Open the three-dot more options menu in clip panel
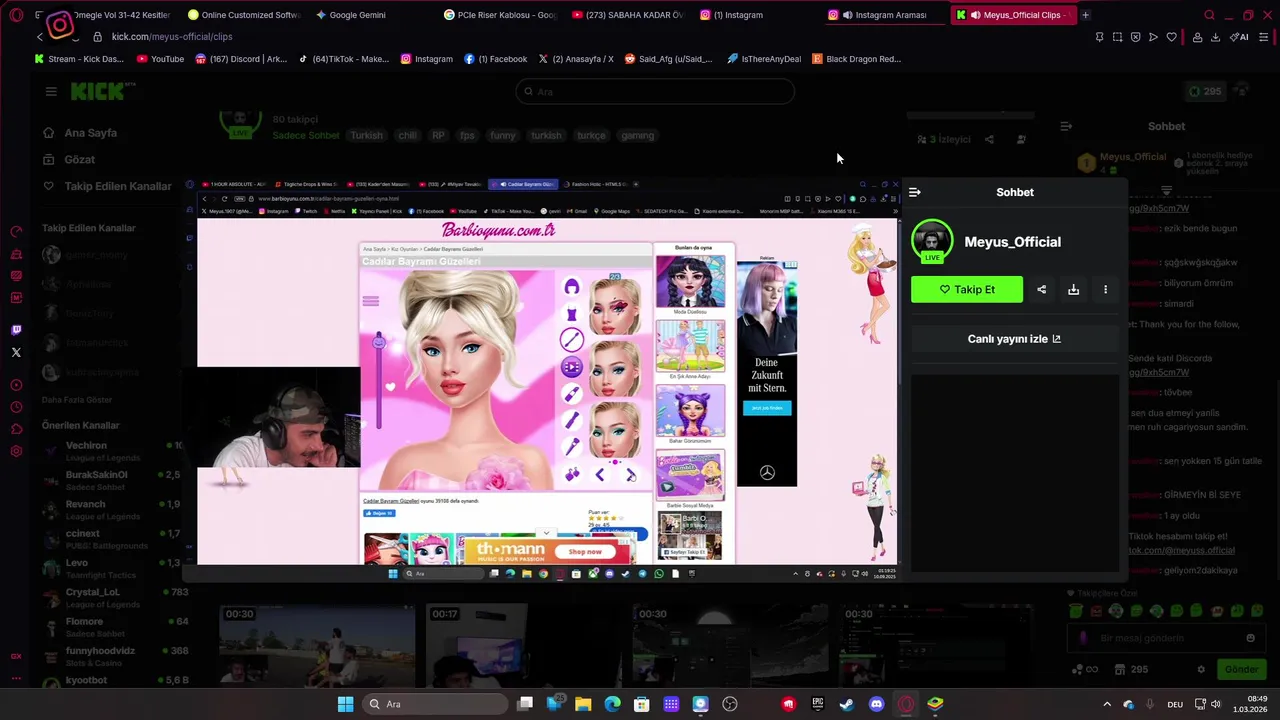Image resolution: width=1280 pixels, height=720 pixels. pyautogui.click(x=1105, y=290)
